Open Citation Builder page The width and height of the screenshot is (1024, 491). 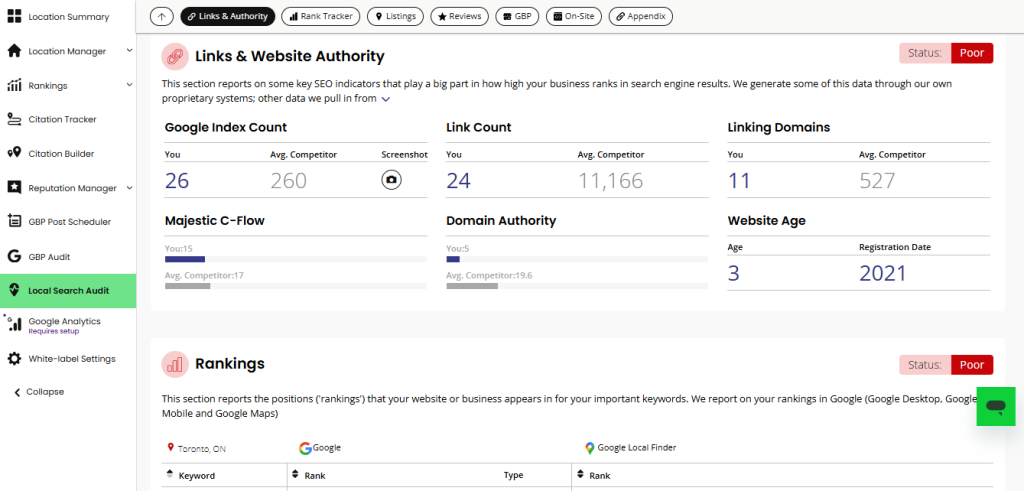tap(61, 153)
